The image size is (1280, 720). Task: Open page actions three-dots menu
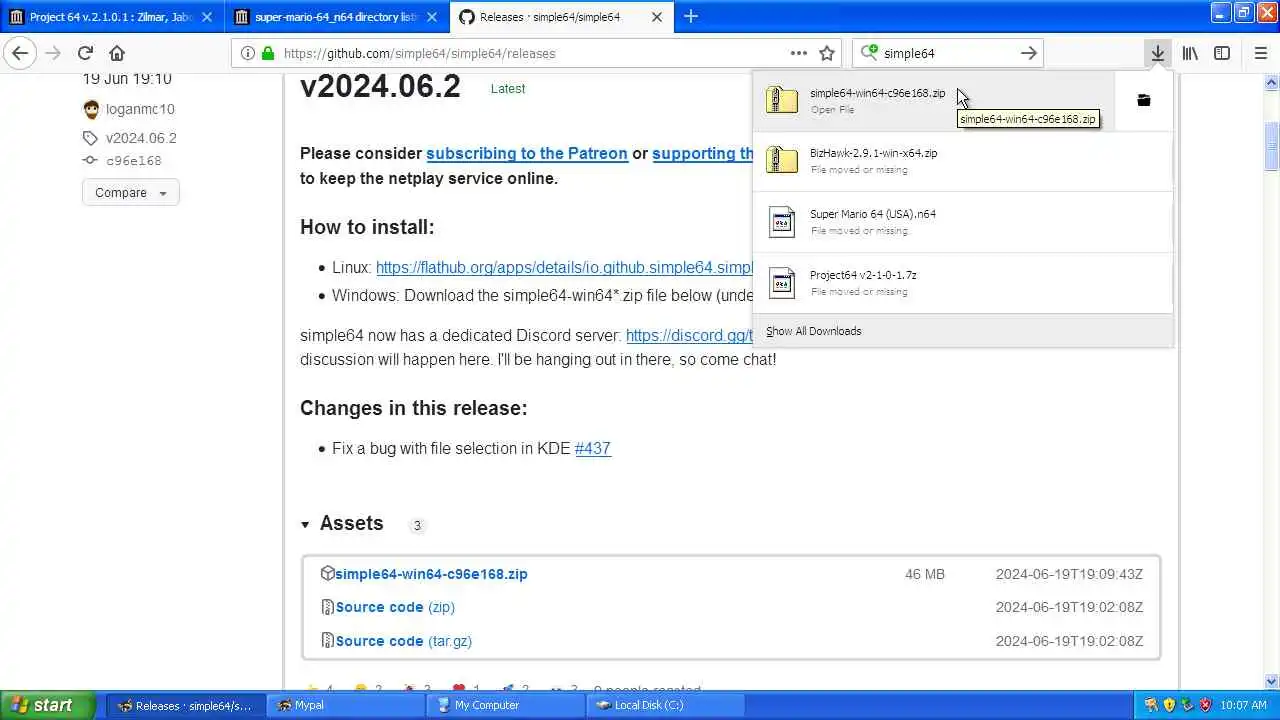pos(798,53)
